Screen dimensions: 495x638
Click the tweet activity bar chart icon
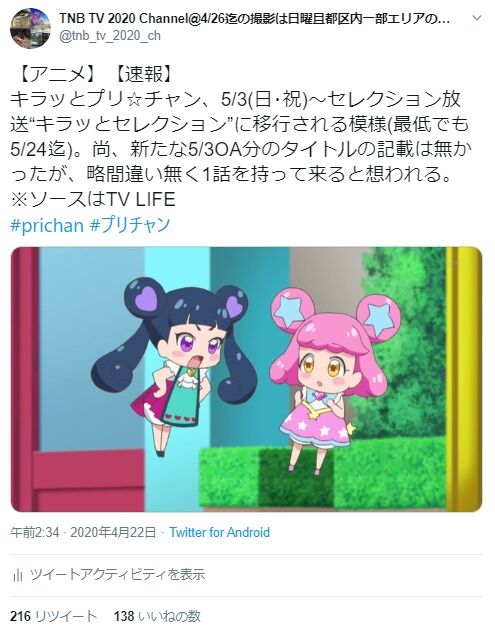click(x=17, y=575)
